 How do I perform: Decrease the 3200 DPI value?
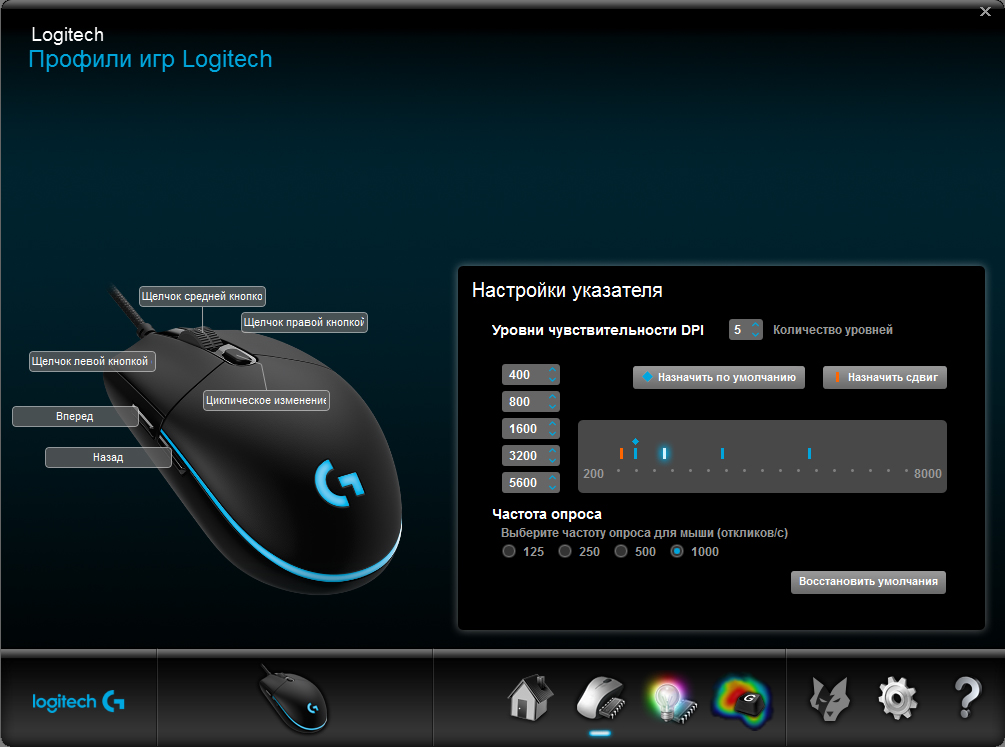pyautogui.click(x=552, y=460)
